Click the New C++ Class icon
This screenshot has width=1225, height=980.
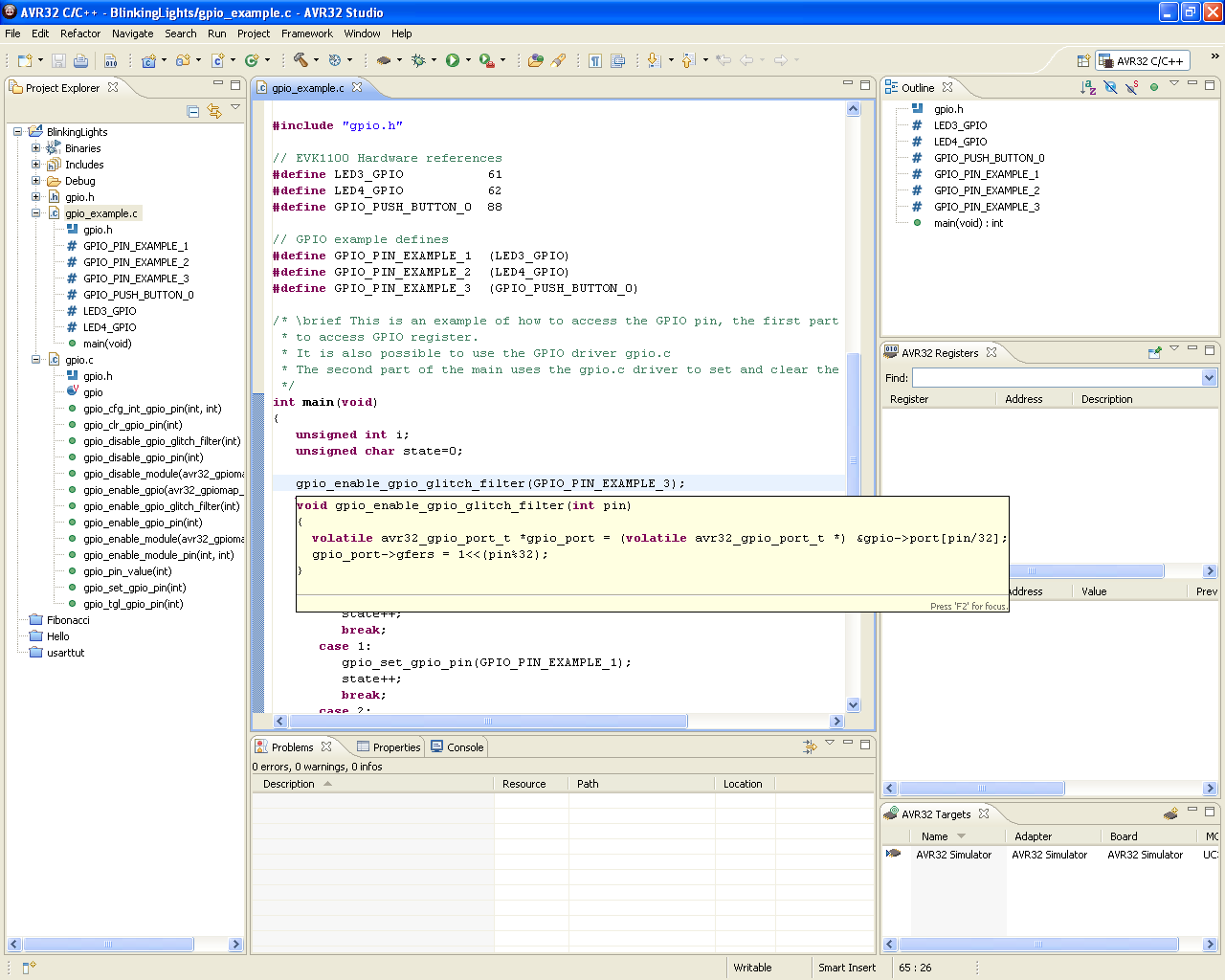(x=252, y=60)
